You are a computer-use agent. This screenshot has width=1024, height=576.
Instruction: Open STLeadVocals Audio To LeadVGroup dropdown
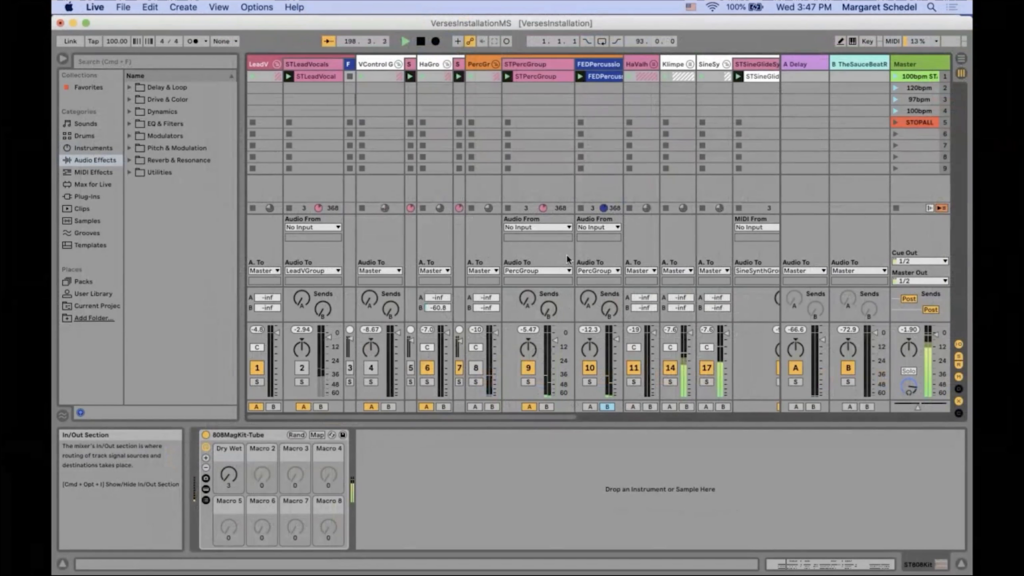(x=313, y=270)
